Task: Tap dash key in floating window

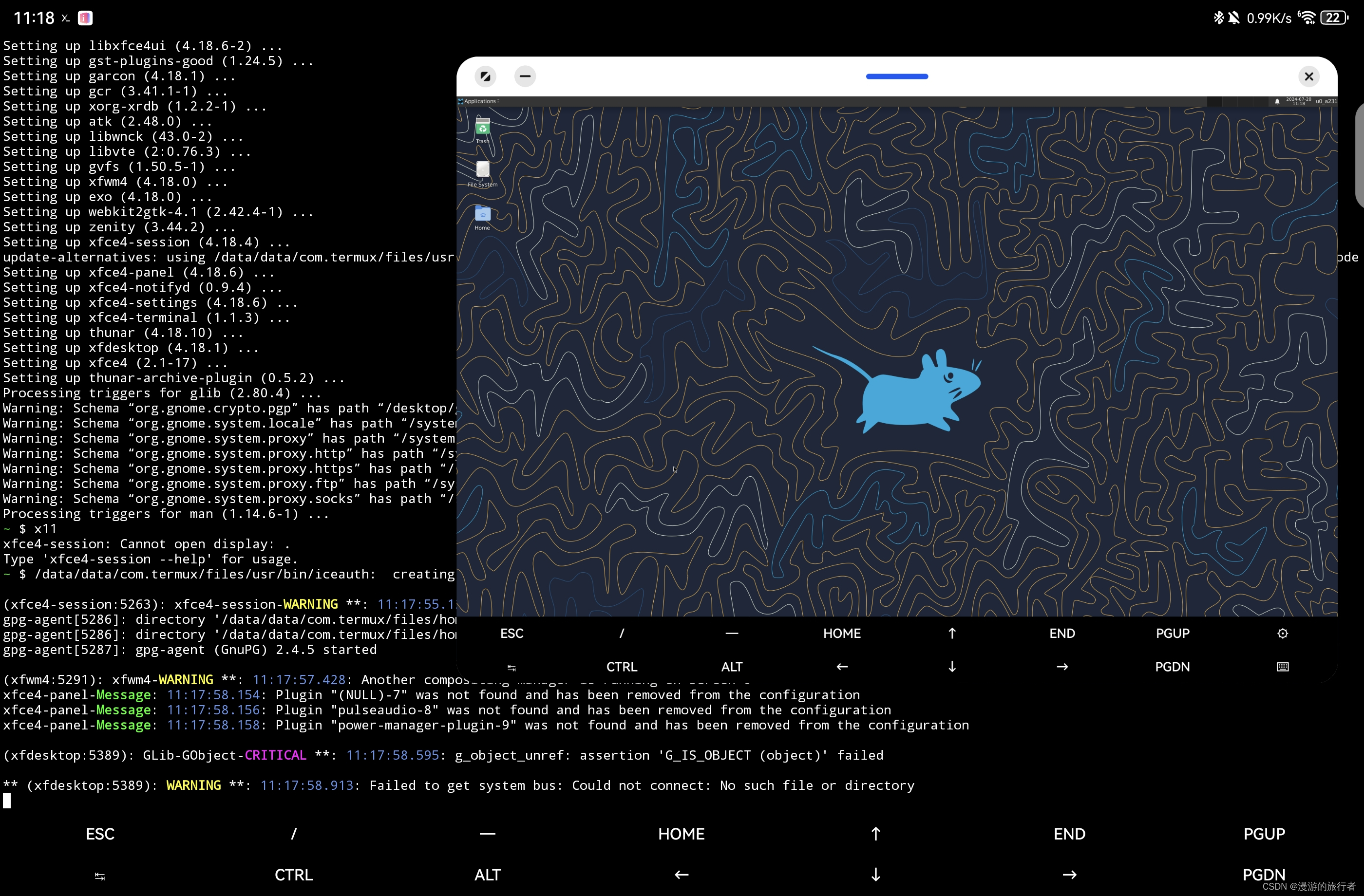Action: (x=732, y=634)
